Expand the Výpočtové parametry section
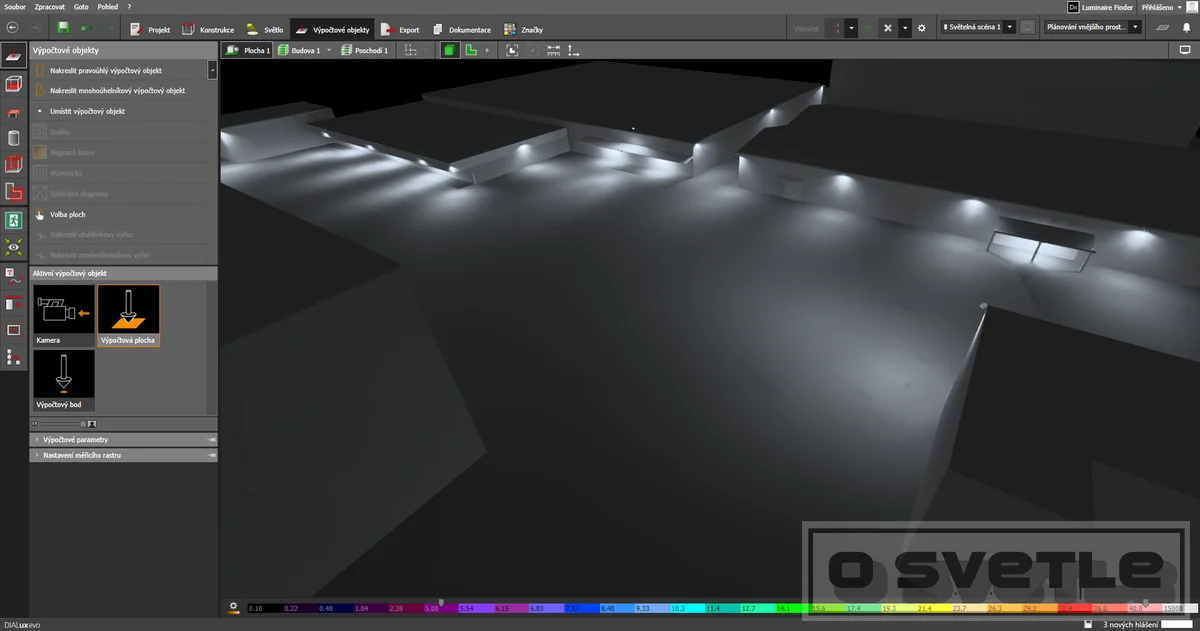 (124, 439)
